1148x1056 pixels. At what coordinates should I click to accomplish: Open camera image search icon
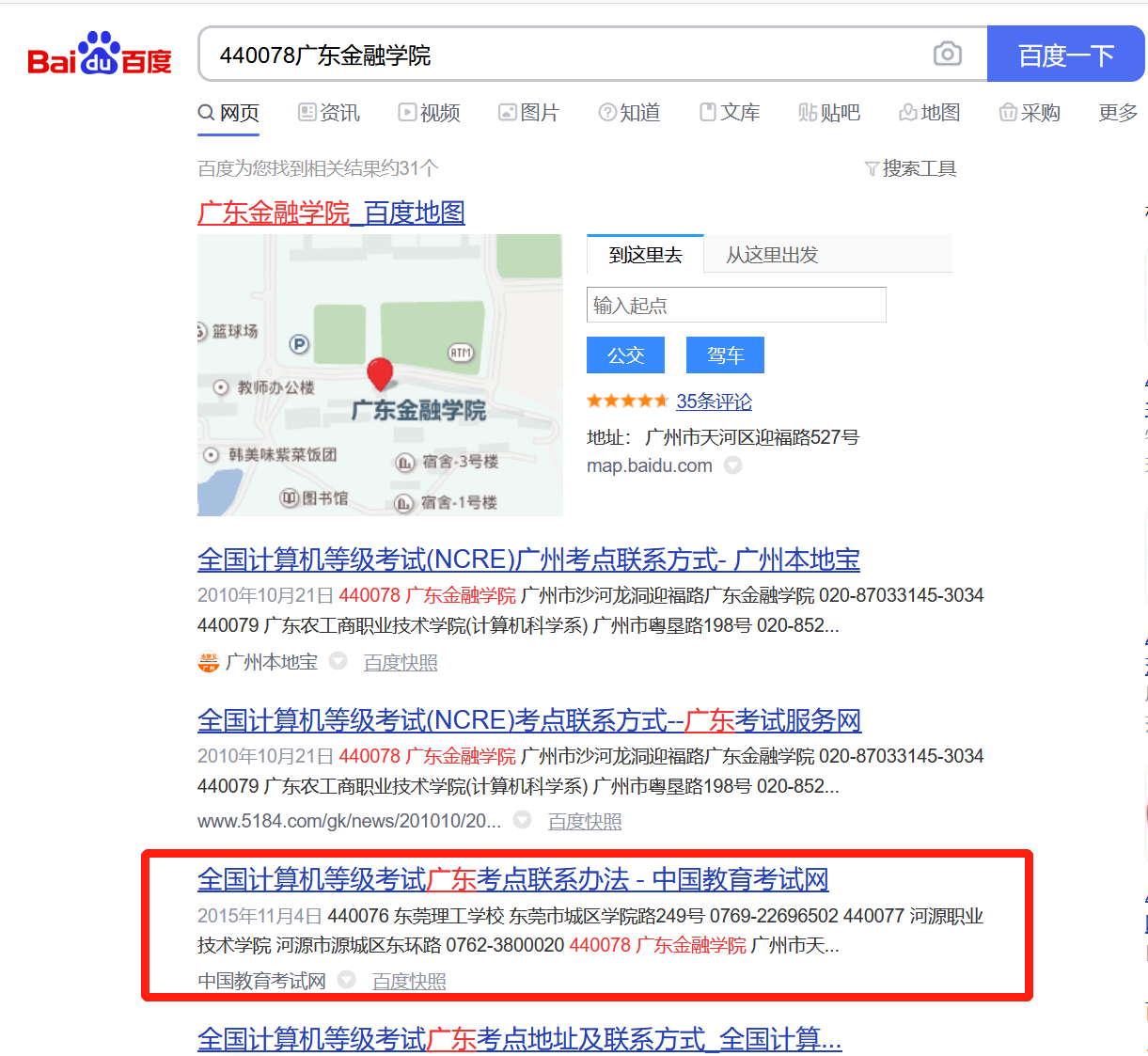pyautogui.click(x=947, y=55)
